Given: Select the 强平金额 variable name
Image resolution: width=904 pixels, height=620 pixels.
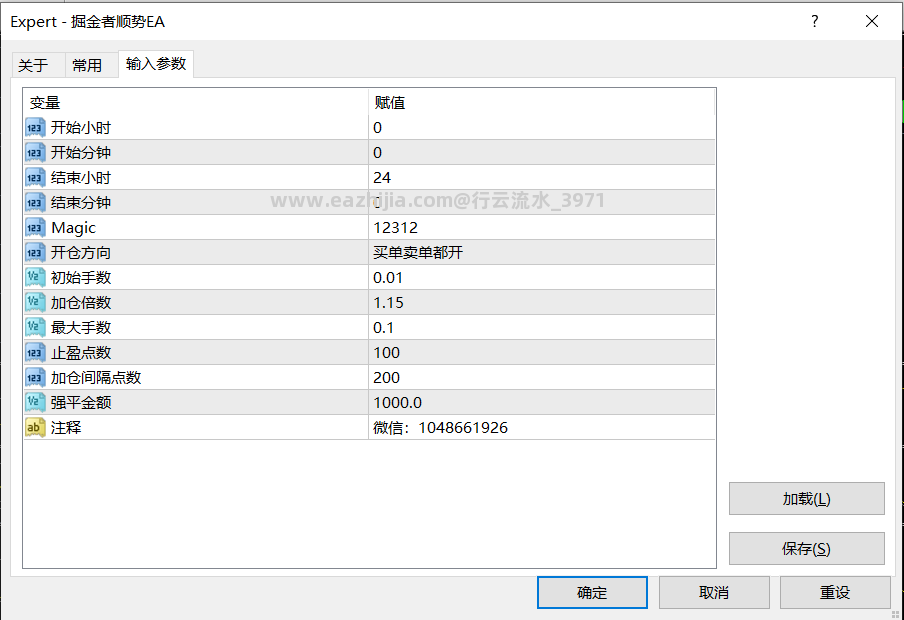Looking at the screenshot, I should pyautogui.click(x=81, y=403).
